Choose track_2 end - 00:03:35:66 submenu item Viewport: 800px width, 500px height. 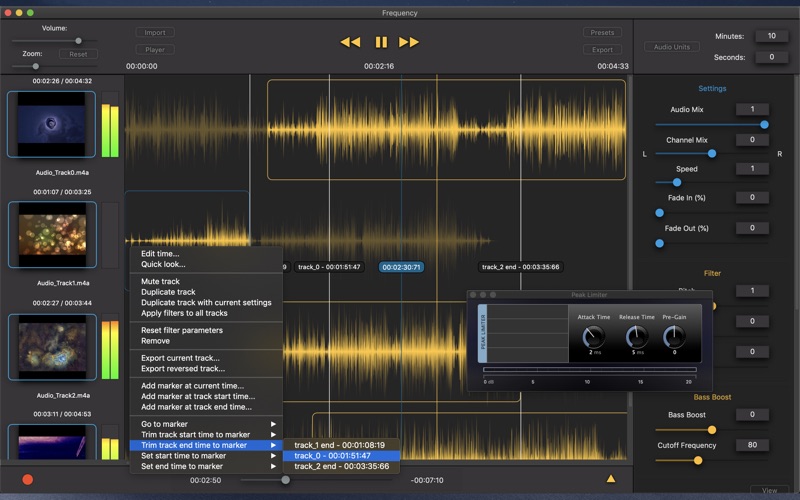pyautogui.click(x=341, y=466)
